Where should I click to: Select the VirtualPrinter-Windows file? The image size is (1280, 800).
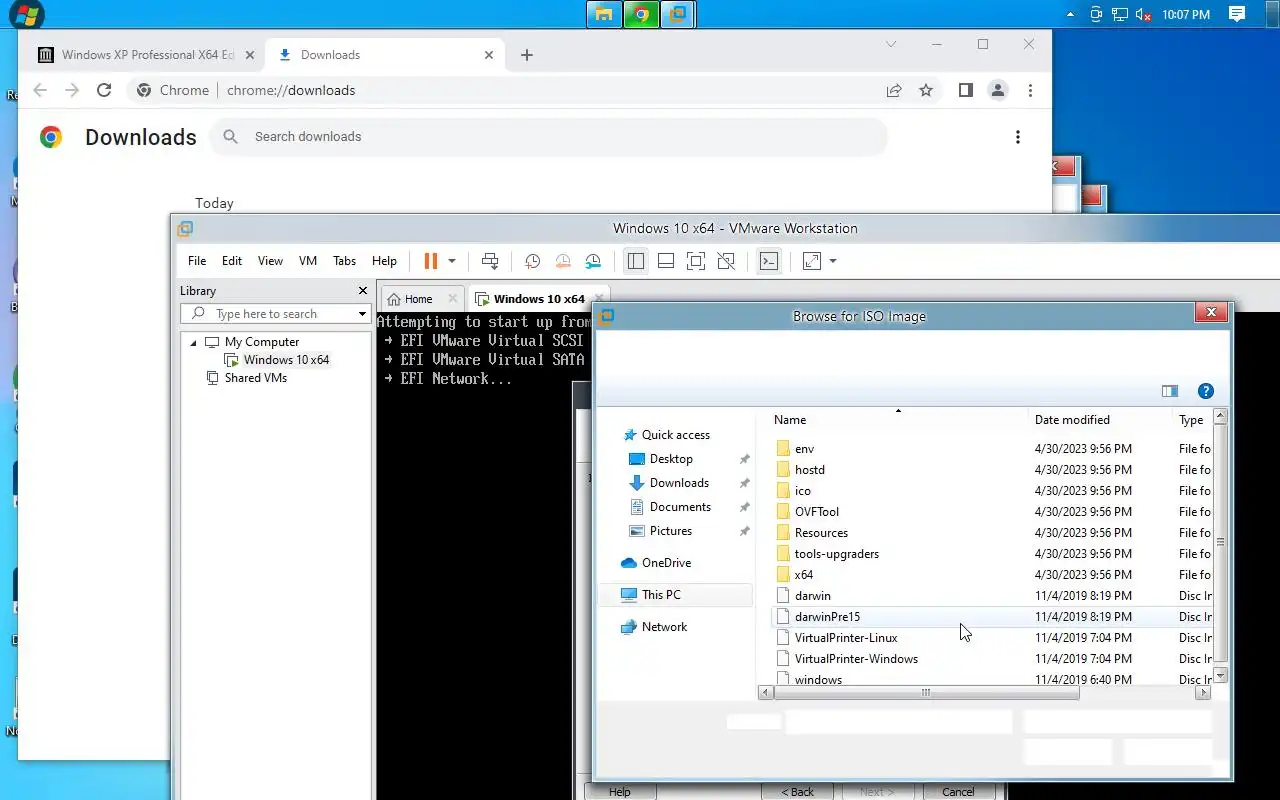coord(855,659)
